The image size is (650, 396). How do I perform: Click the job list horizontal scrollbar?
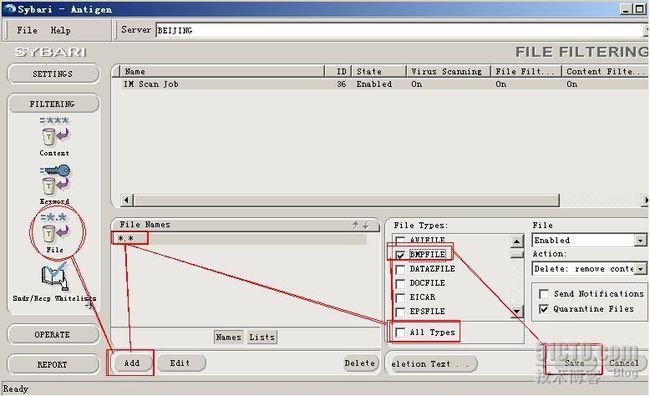[346, 200]
